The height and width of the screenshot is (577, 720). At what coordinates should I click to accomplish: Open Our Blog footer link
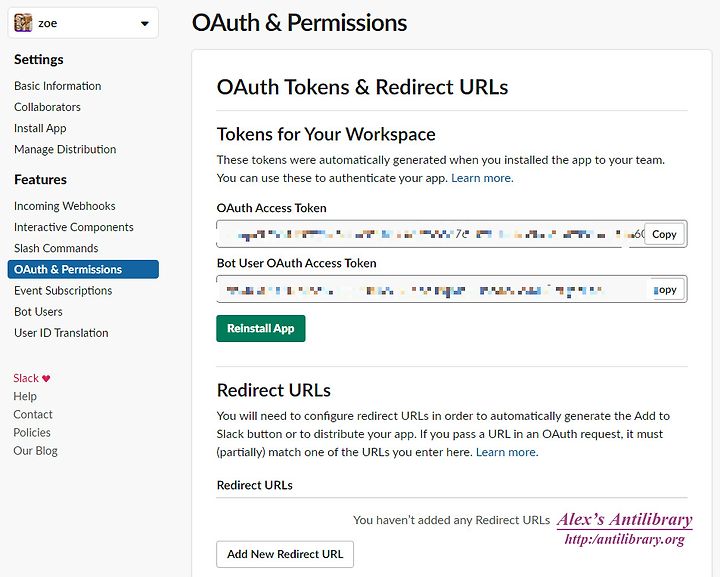(35, 451)
